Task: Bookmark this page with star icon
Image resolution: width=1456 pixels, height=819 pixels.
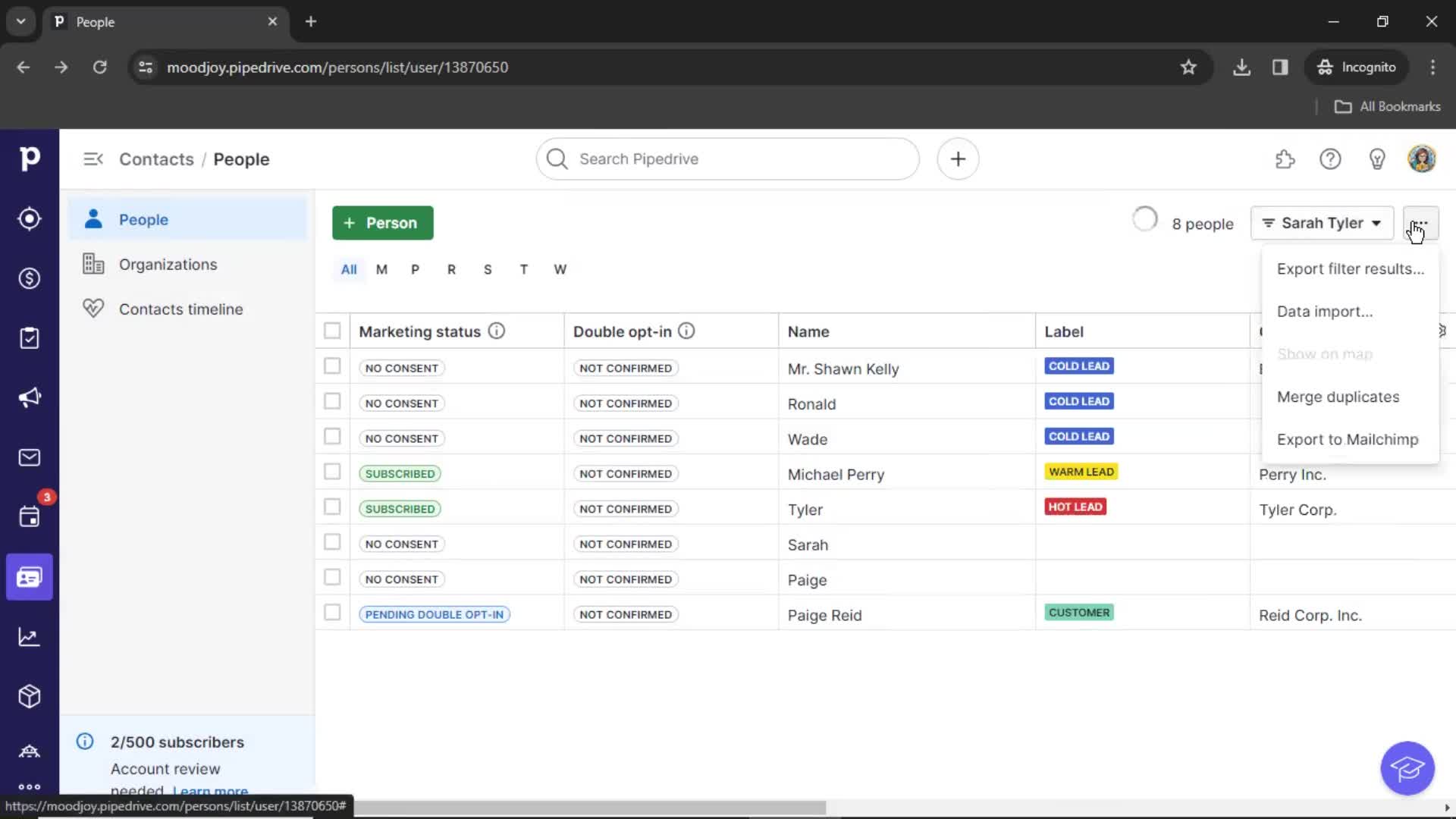Action: coord(1188,67)
